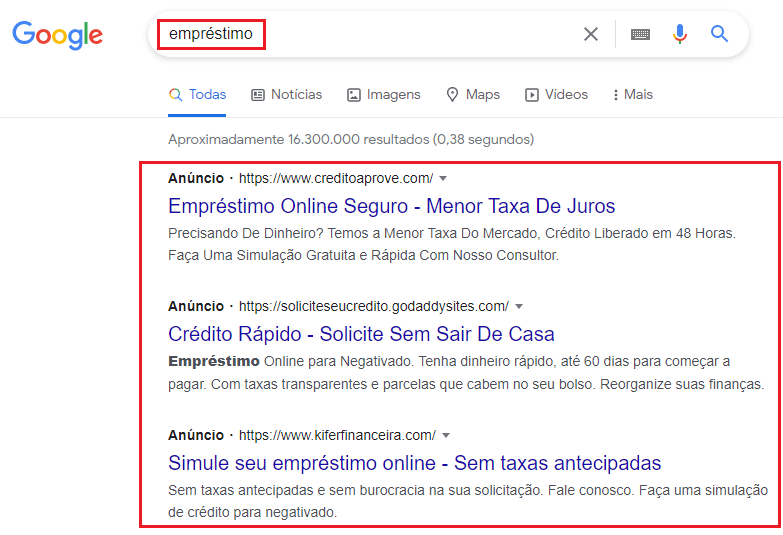Expand dropdown arrow next to kiferfinanceira.com URL
Screen dimensions: 783x535
(446, 436)
